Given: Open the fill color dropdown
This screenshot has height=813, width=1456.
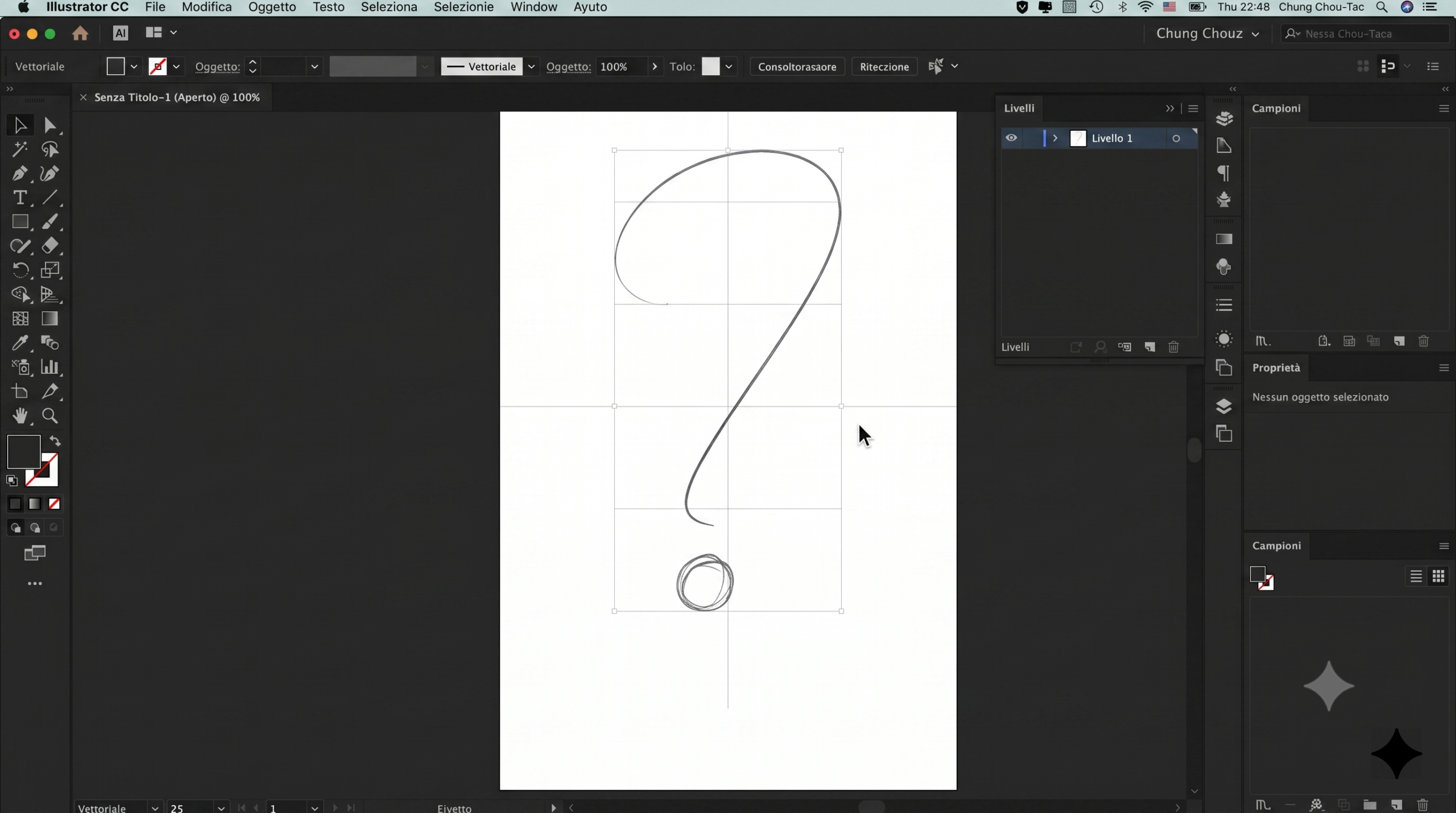Looking at the screenshot, I should [134, 67].
